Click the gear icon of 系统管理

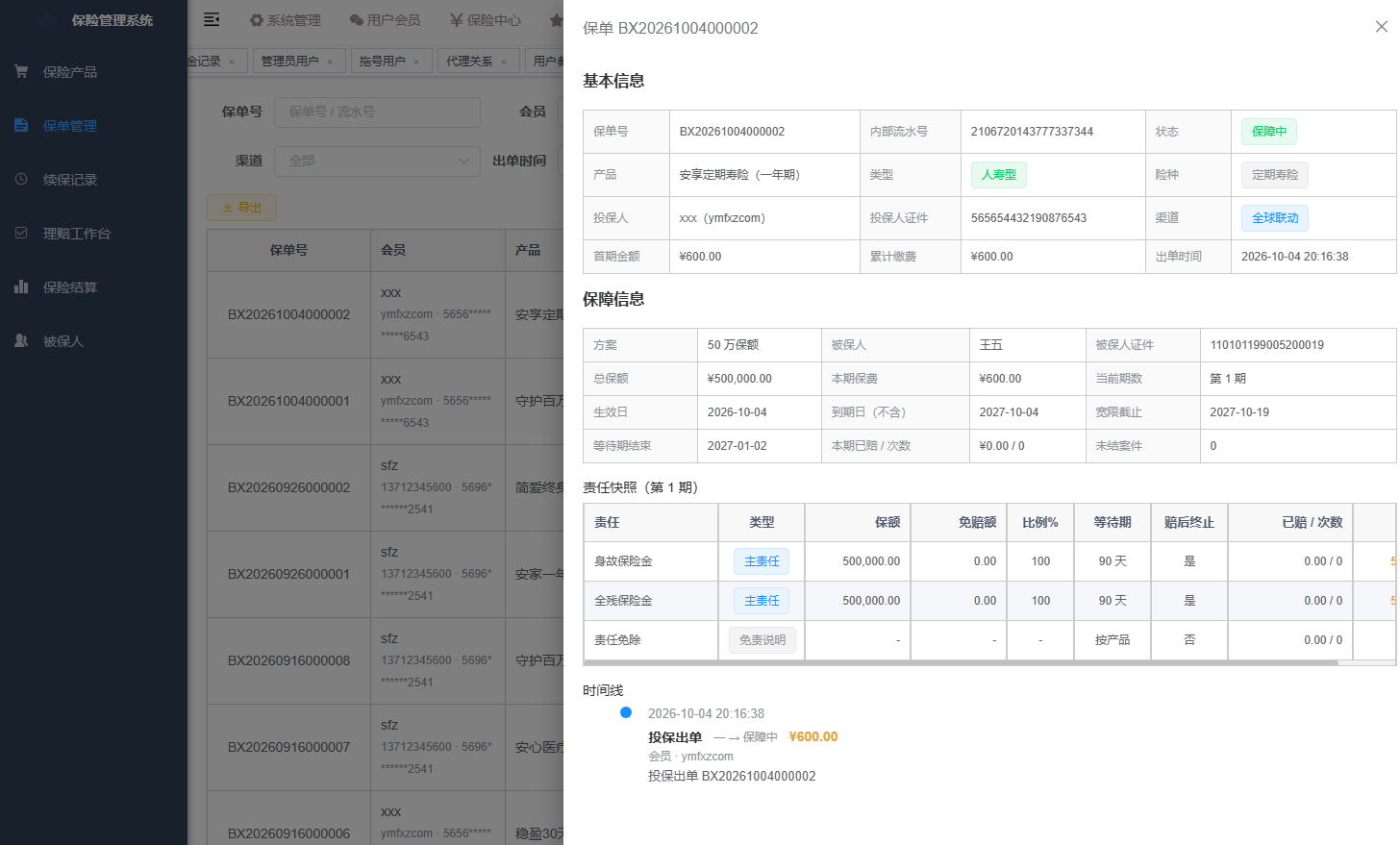257,20
